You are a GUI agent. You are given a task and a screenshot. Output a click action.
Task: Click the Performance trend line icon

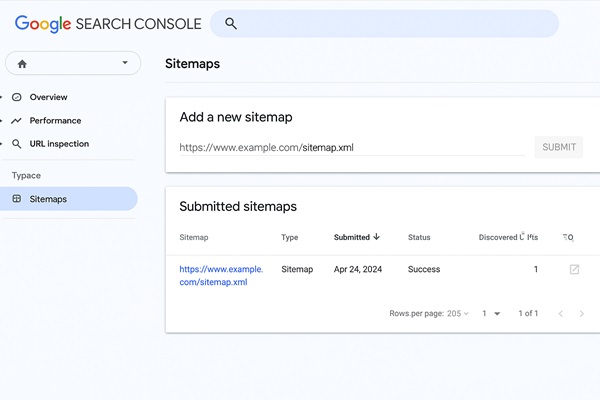point(16,120)
